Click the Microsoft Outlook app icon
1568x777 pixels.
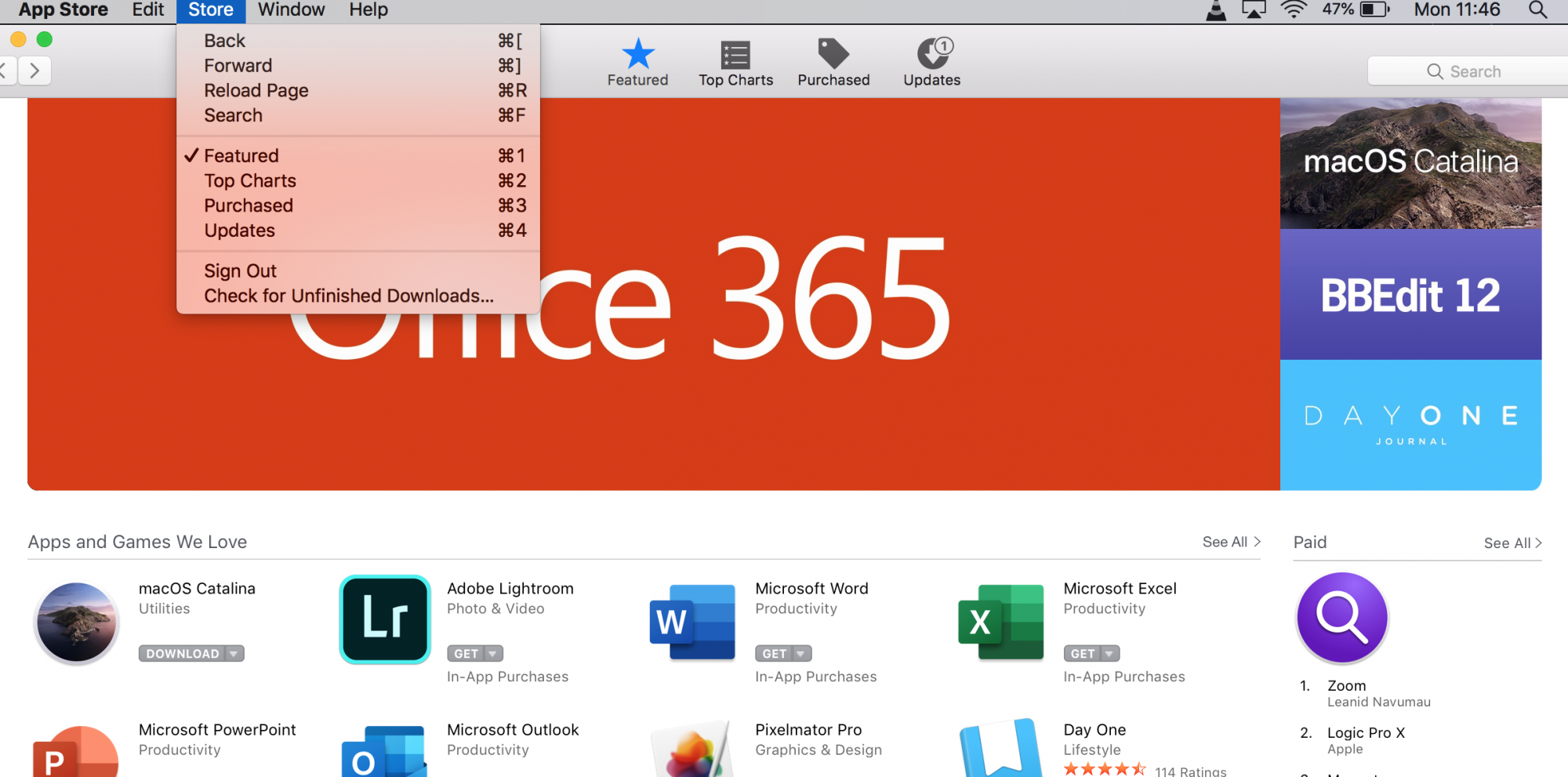click(384, 751)
